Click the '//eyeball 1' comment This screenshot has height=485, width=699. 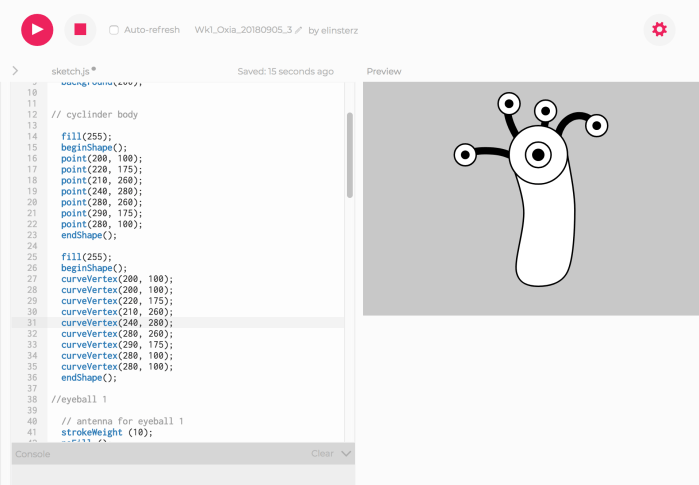79,399
